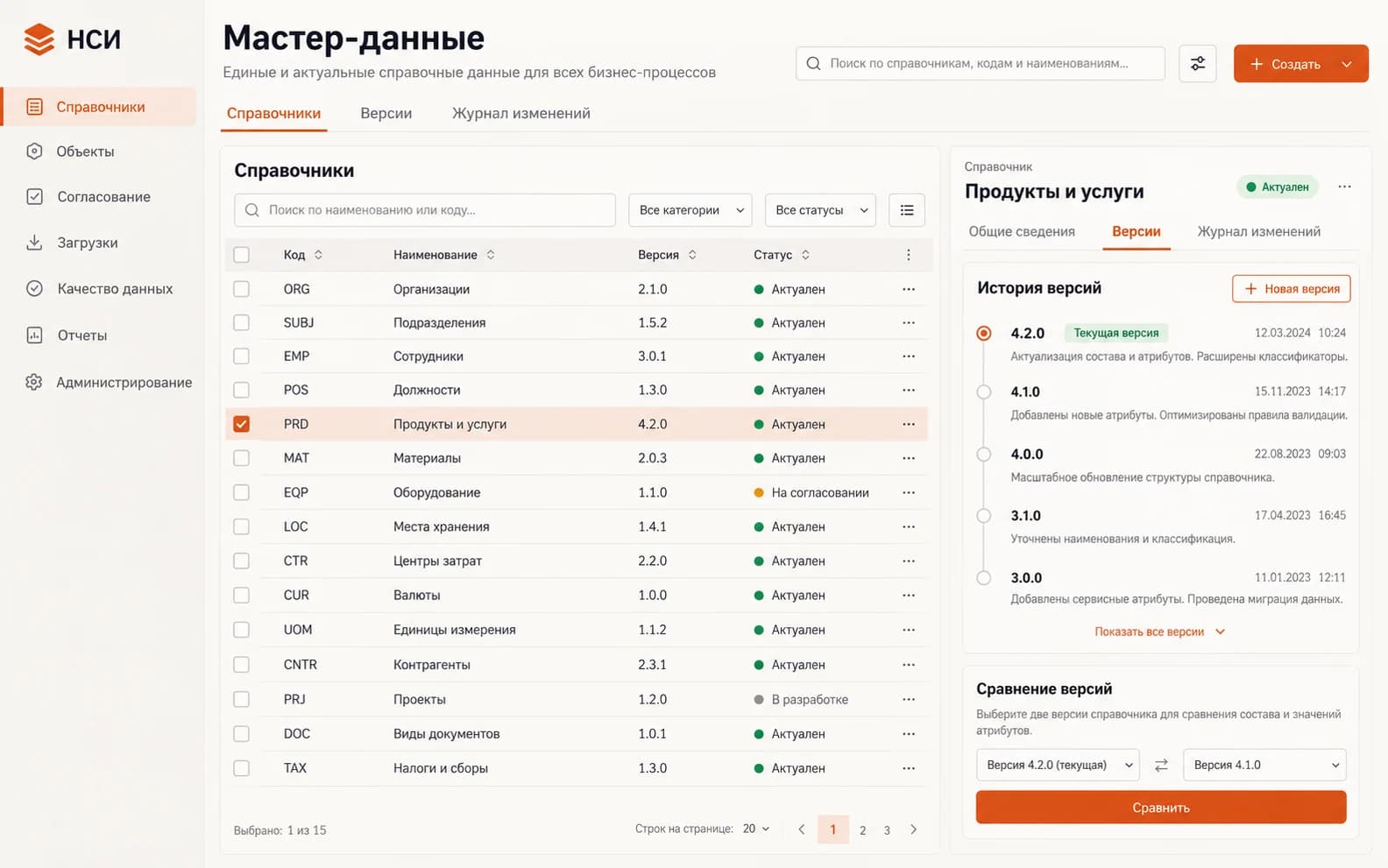Open Отчеты in the sidebar
1388x868 pixels.
click(x=81, y=335)
